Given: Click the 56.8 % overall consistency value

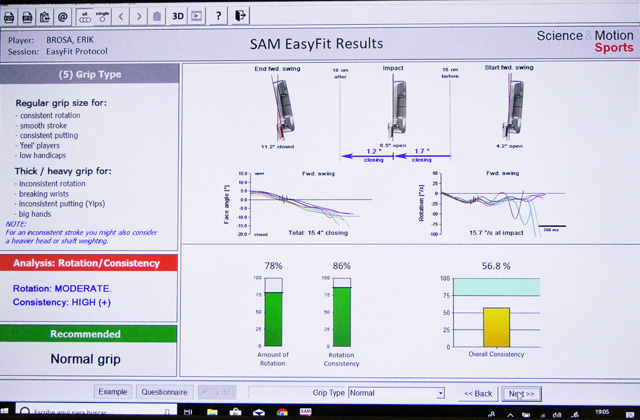Looking at the screenshot, I should point(496,266).
